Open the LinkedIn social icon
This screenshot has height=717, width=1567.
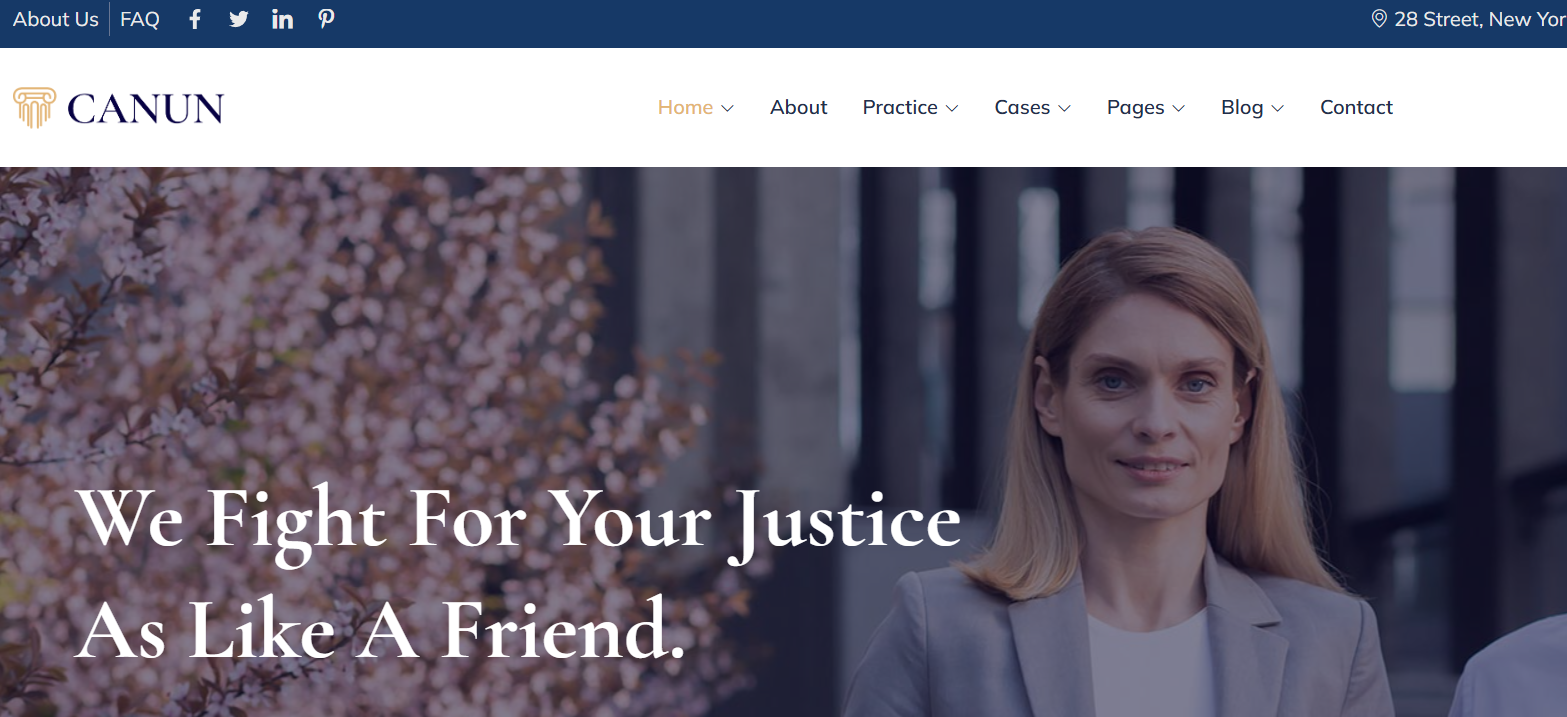tap(283, 19)
